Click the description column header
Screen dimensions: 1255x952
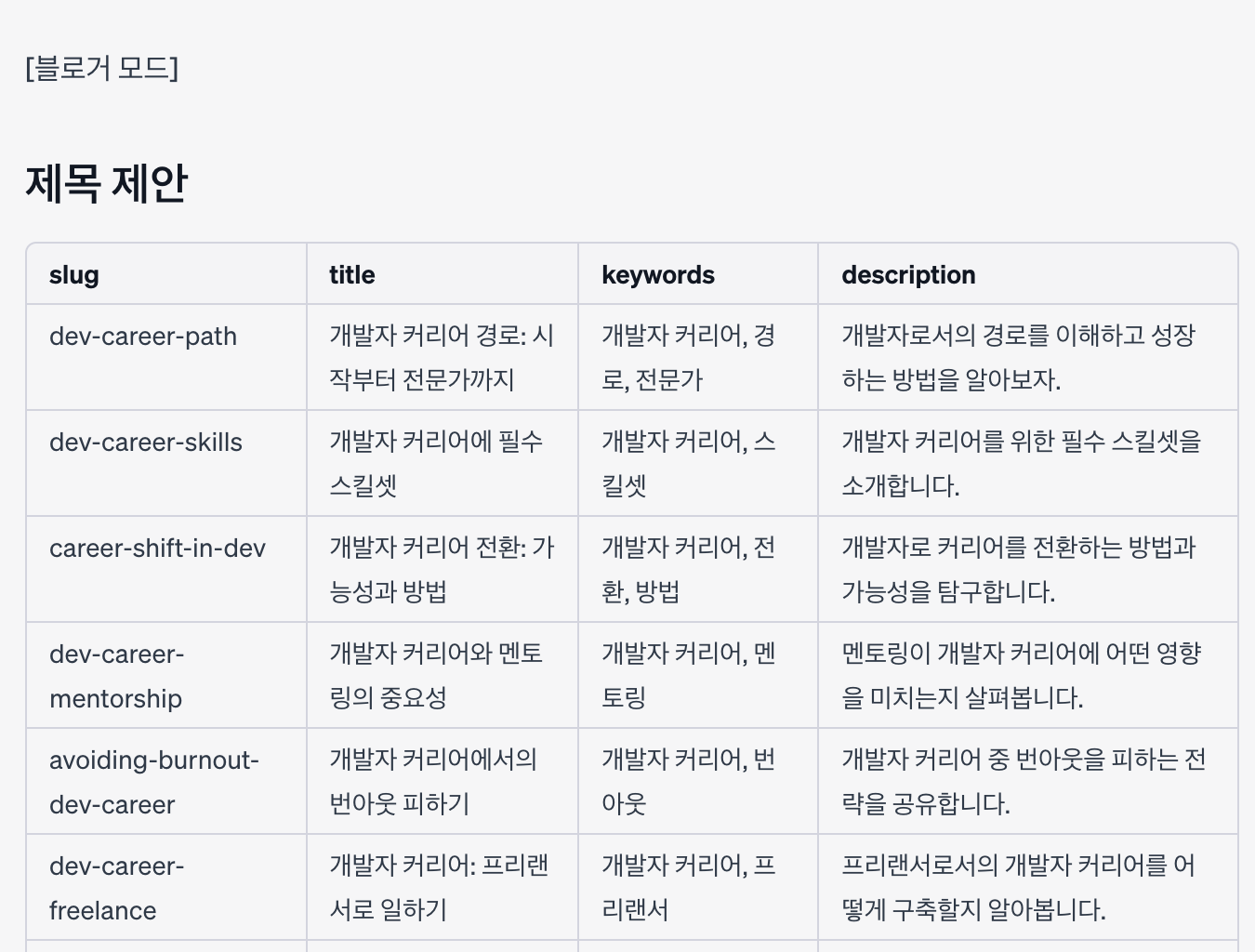(x=908, y=275)
